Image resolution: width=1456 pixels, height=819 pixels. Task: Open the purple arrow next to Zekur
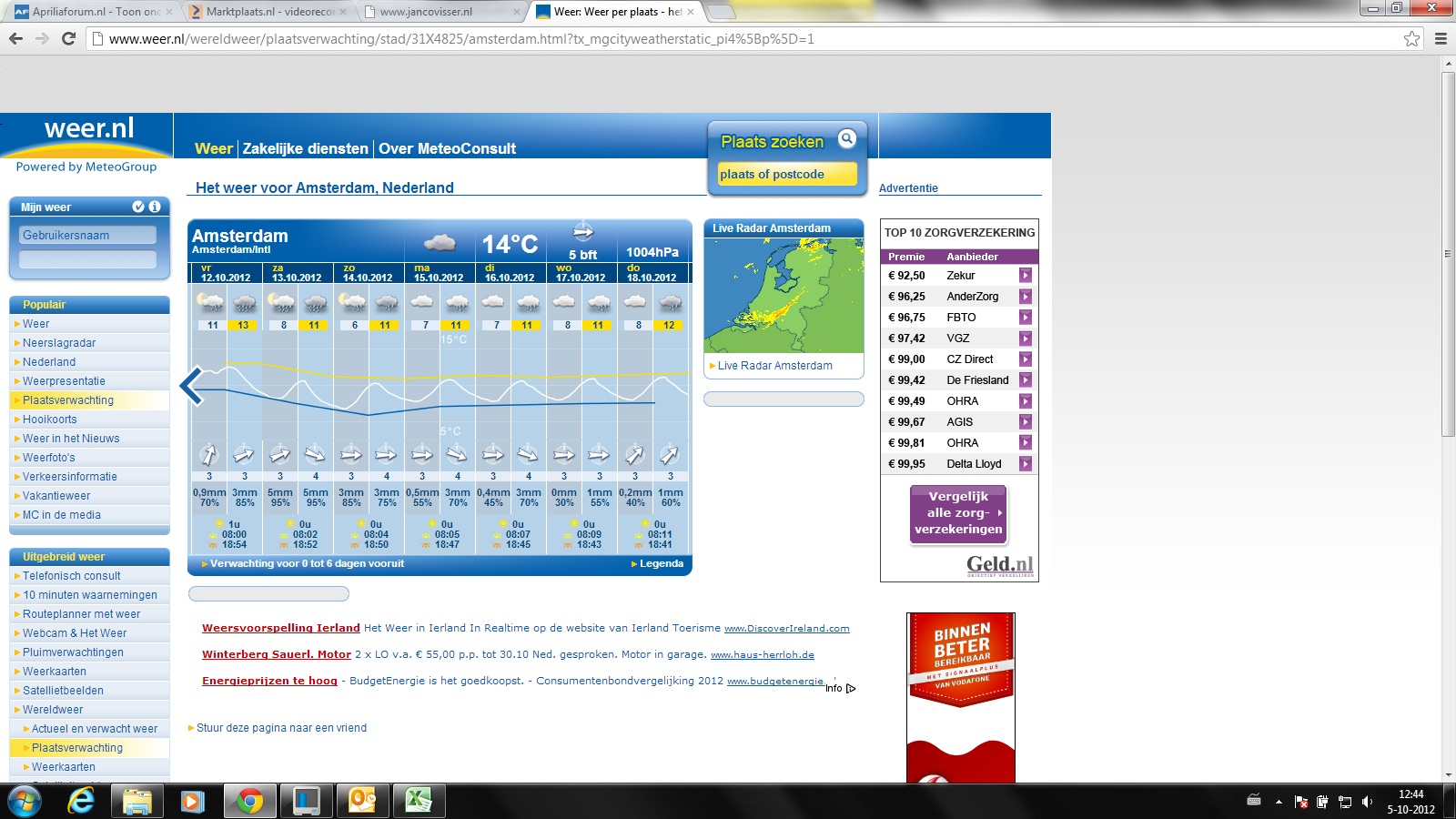pyautogui.click(x=1026, y=275)
